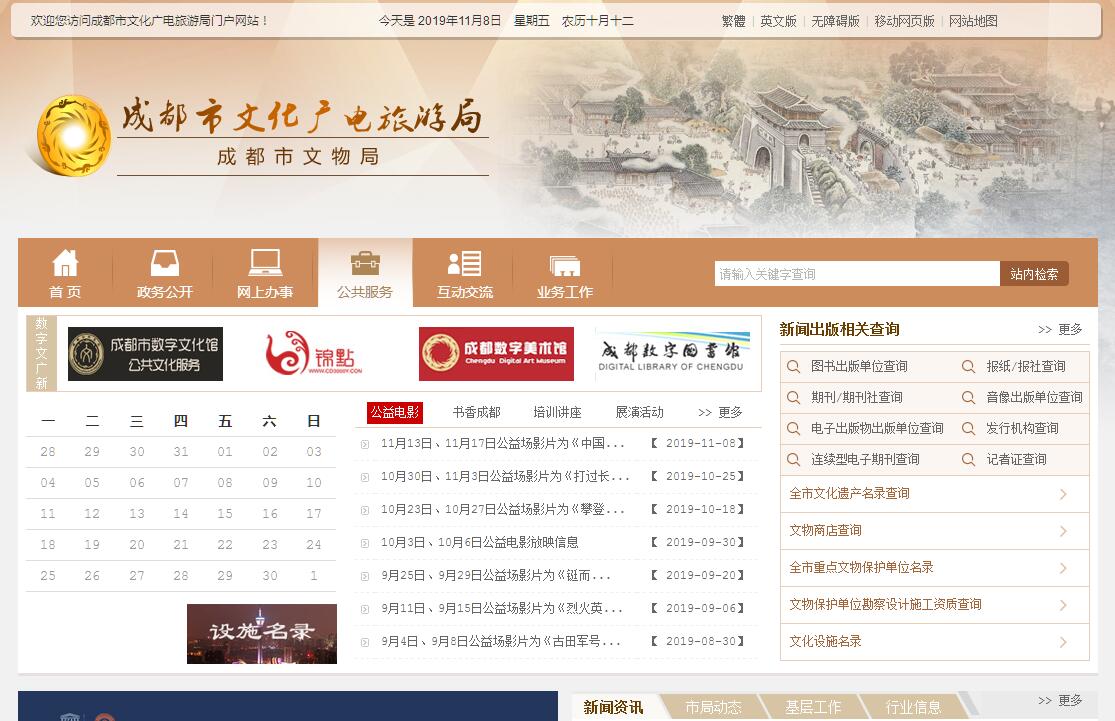
Task: Open 政务公开 inbox tray icon
Action: [x=165, y=263]
